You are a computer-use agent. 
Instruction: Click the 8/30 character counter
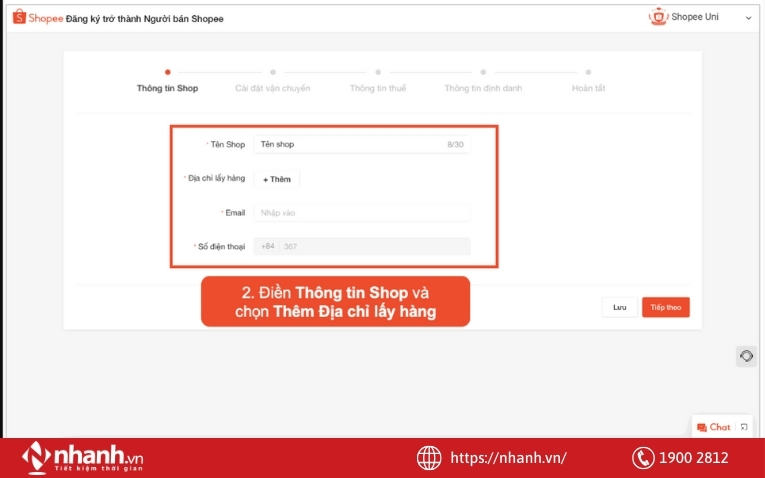[x=455, y=145]
